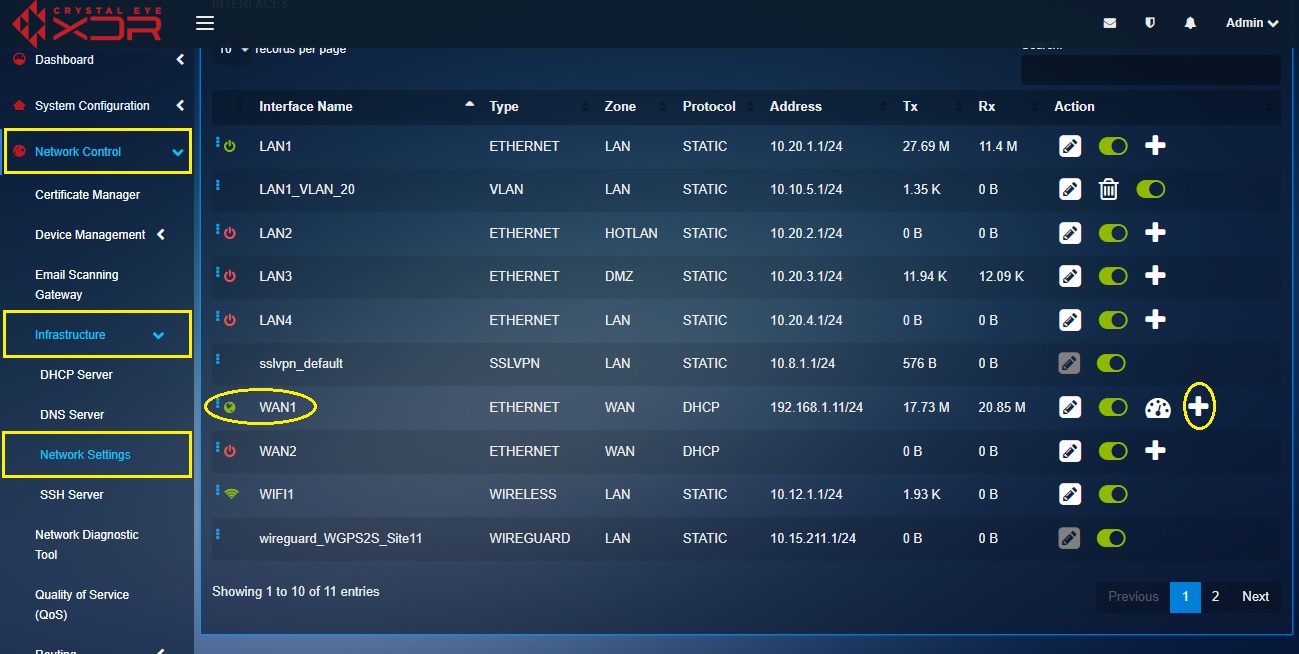Click the WAN1 globe status icon
Screen dimensions: 1299x654
pos(230,407)
